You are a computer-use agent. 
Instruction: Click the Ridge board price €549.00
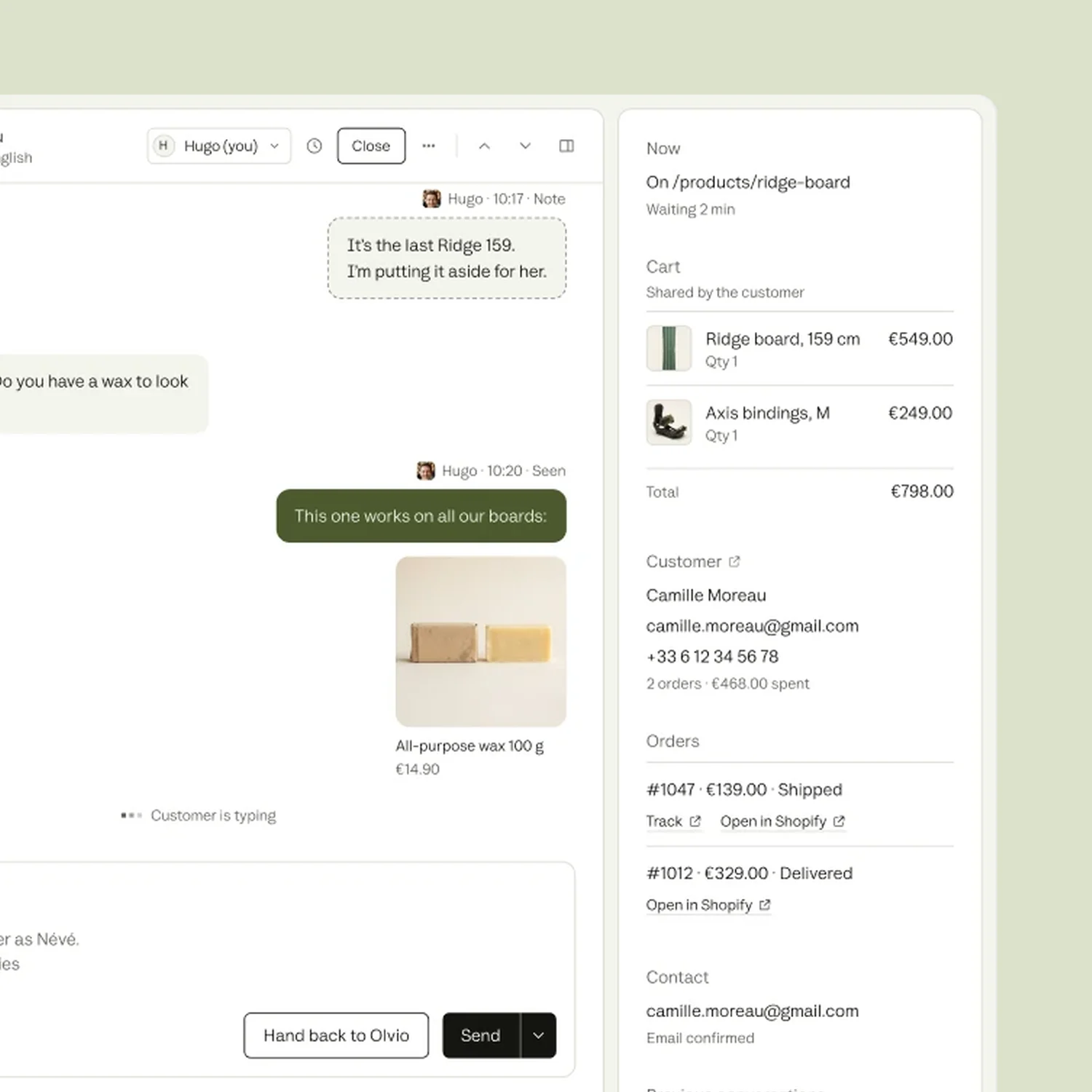[x=920, y=339]
